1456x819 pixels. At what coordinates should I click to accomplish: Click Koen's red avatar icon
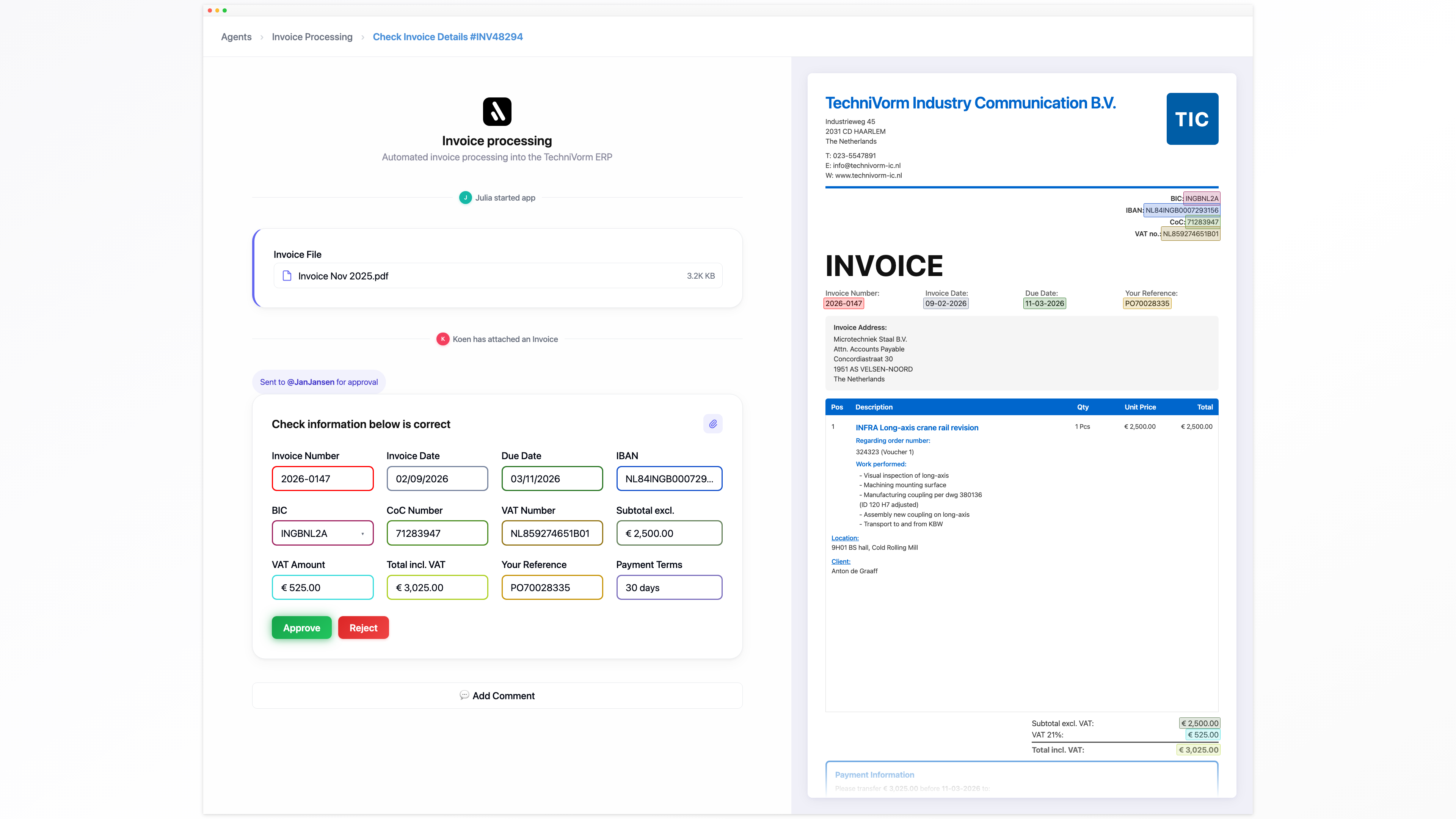pyautogui.click(x=442, y=339)
